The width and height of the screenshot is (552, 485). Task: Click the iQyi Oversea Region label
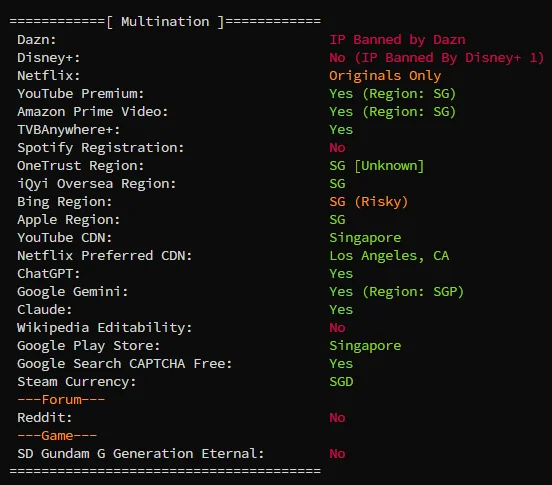[96, 184]
